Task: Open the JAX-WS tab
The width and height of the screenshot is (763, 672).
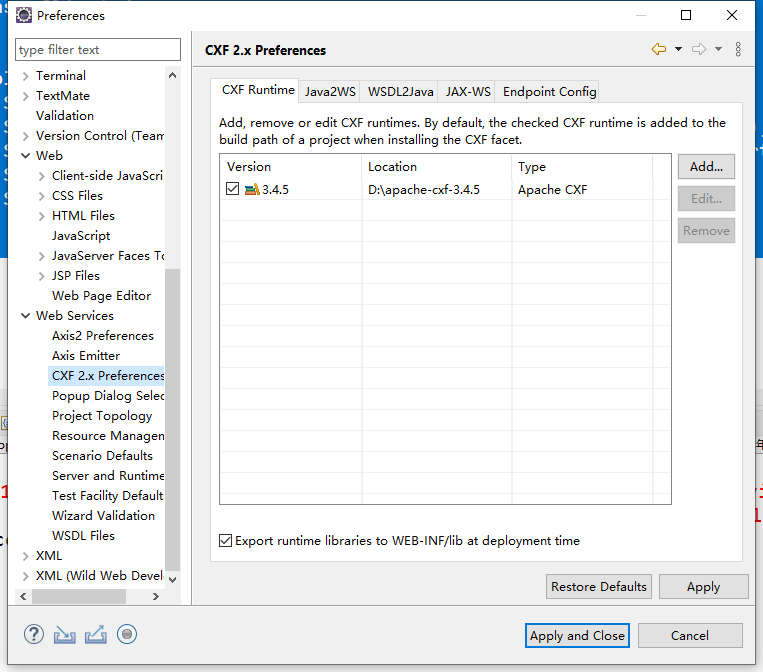Action: tap(468, 91)
